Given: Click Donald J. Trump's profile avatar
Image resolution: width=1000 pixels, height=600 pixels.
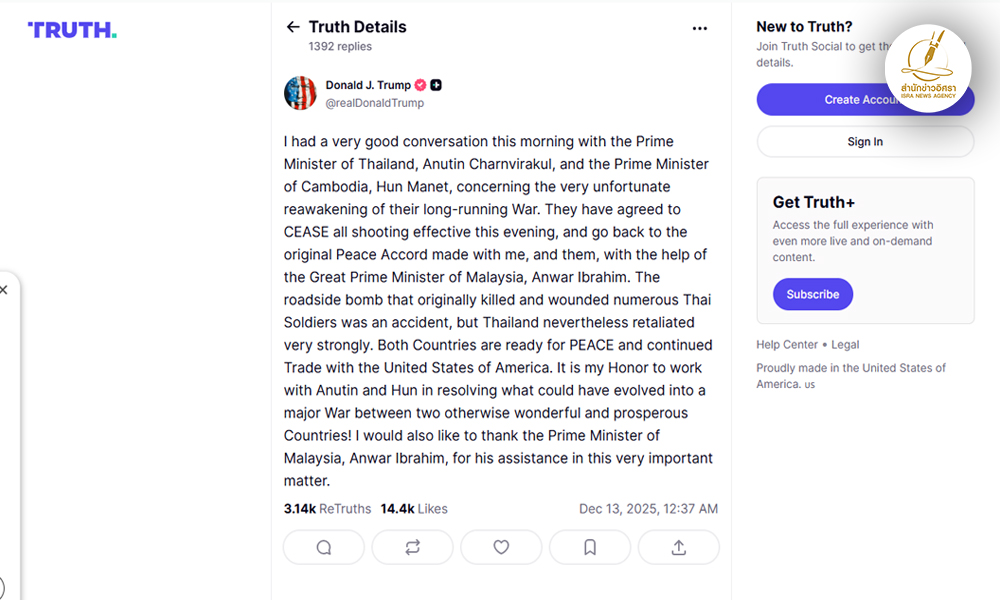Looking at the screenshot, I should coord(300,93).
